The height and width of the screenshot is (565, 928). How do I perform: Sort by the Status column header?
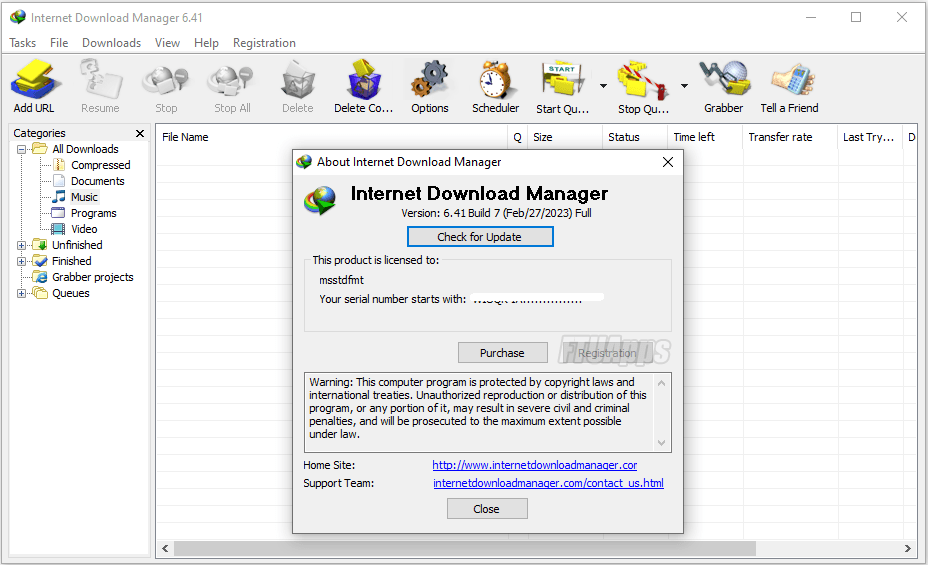click(x=634, y=137)
